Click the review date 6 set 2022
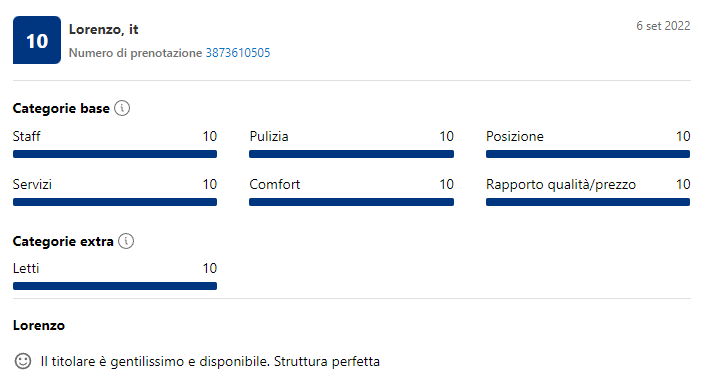Image resolution: width=707 pixels, height=383 pixels. [x=663, y=26]
